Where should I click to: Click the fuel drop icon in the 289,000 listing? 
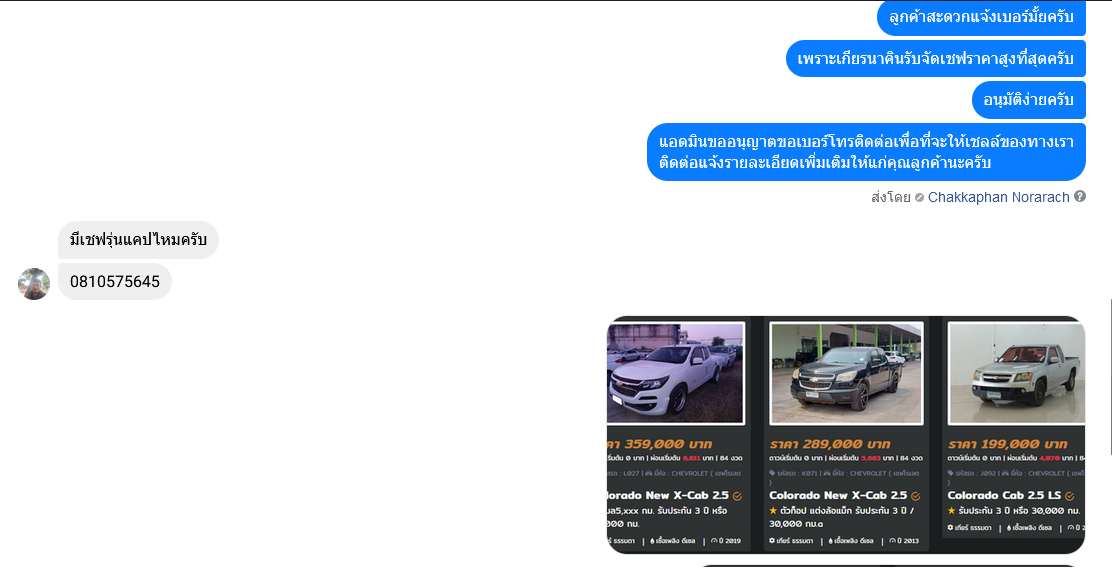point(830,541)
